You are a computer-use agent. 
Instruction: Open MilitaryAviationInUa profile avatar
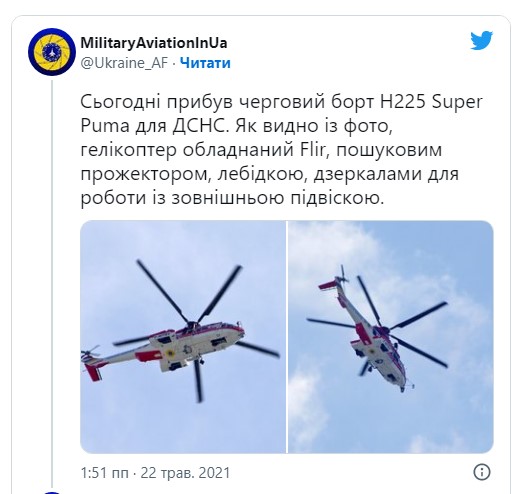pyautogui.click(x=52, y=52)
